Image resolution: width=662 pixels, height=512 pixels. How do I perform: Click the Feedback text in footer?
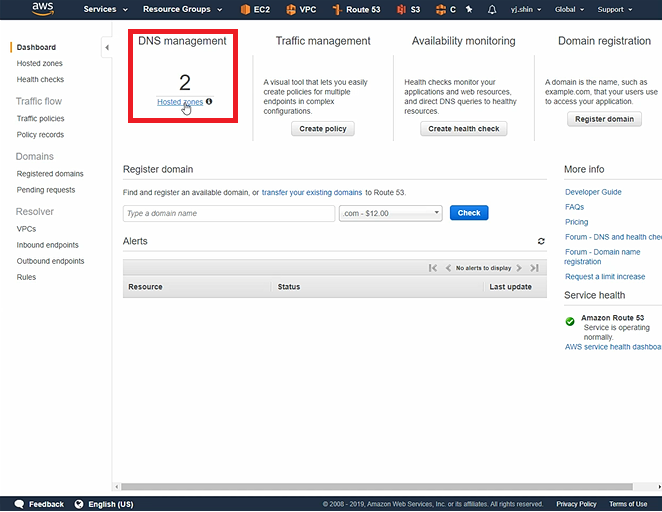(x=46, y=504)
